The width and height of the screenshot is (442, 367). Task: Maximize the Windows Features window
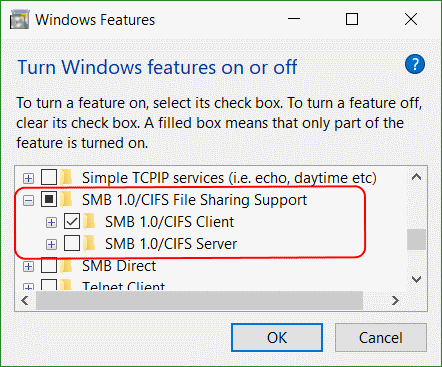(352, 19)
